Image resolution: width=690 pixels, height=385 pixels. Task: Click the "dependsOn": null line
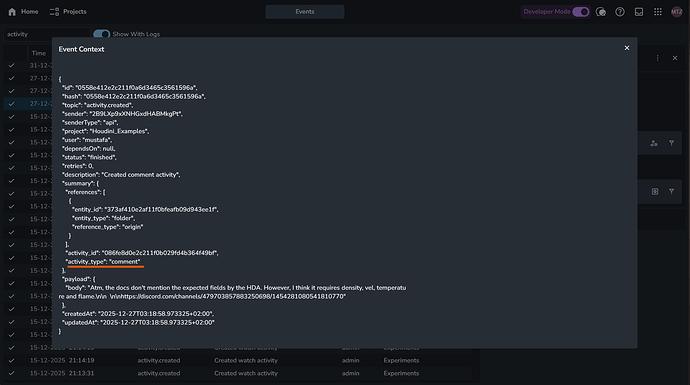(88, 149)
